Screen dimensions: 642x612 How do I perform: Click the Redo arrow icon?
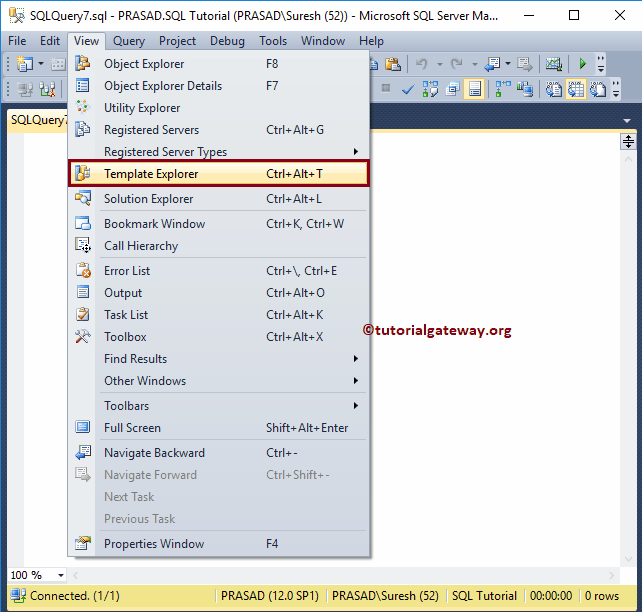[457, 64]
